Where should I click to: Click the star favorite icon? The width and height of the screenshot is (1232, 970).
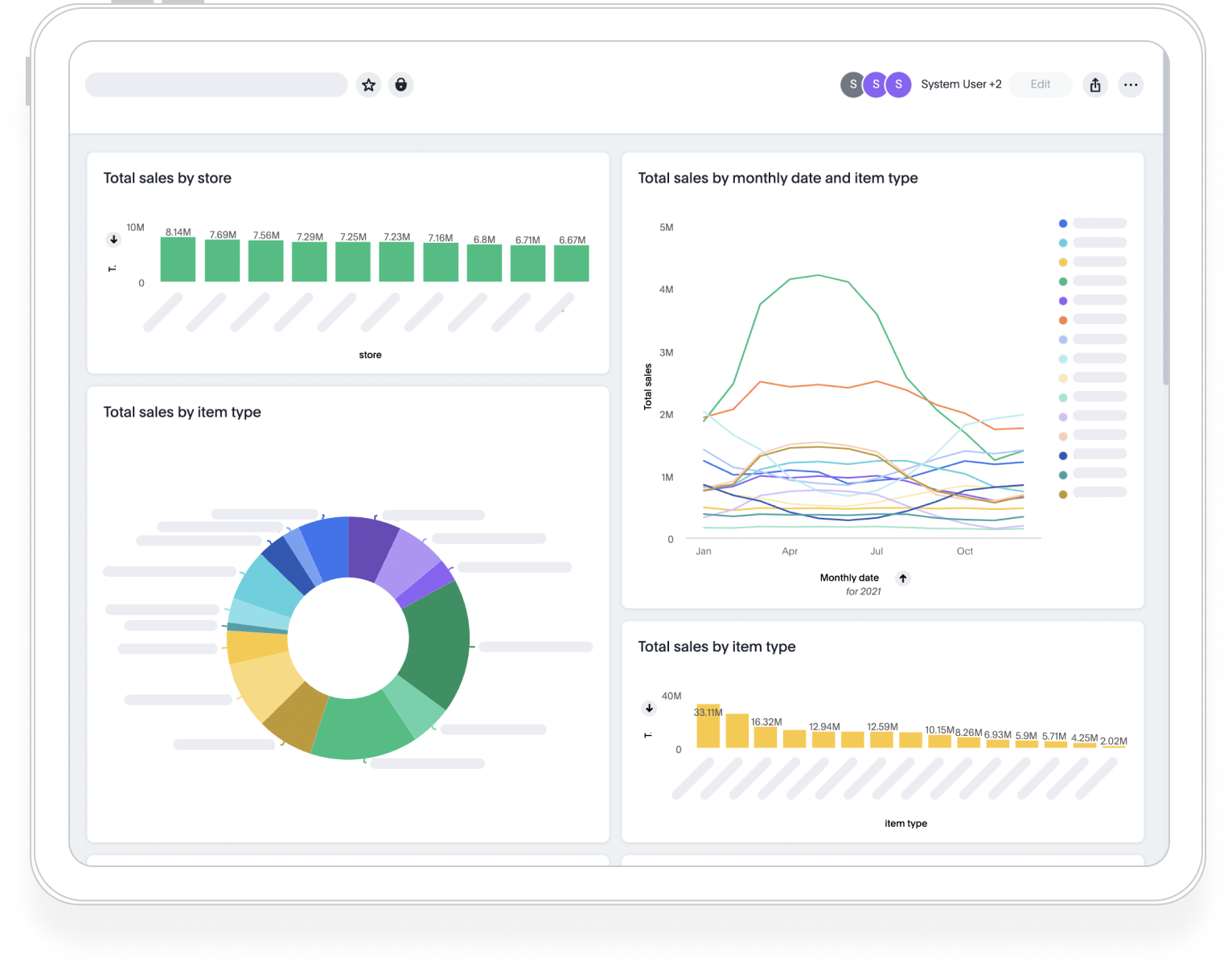[x=368, y=84]
